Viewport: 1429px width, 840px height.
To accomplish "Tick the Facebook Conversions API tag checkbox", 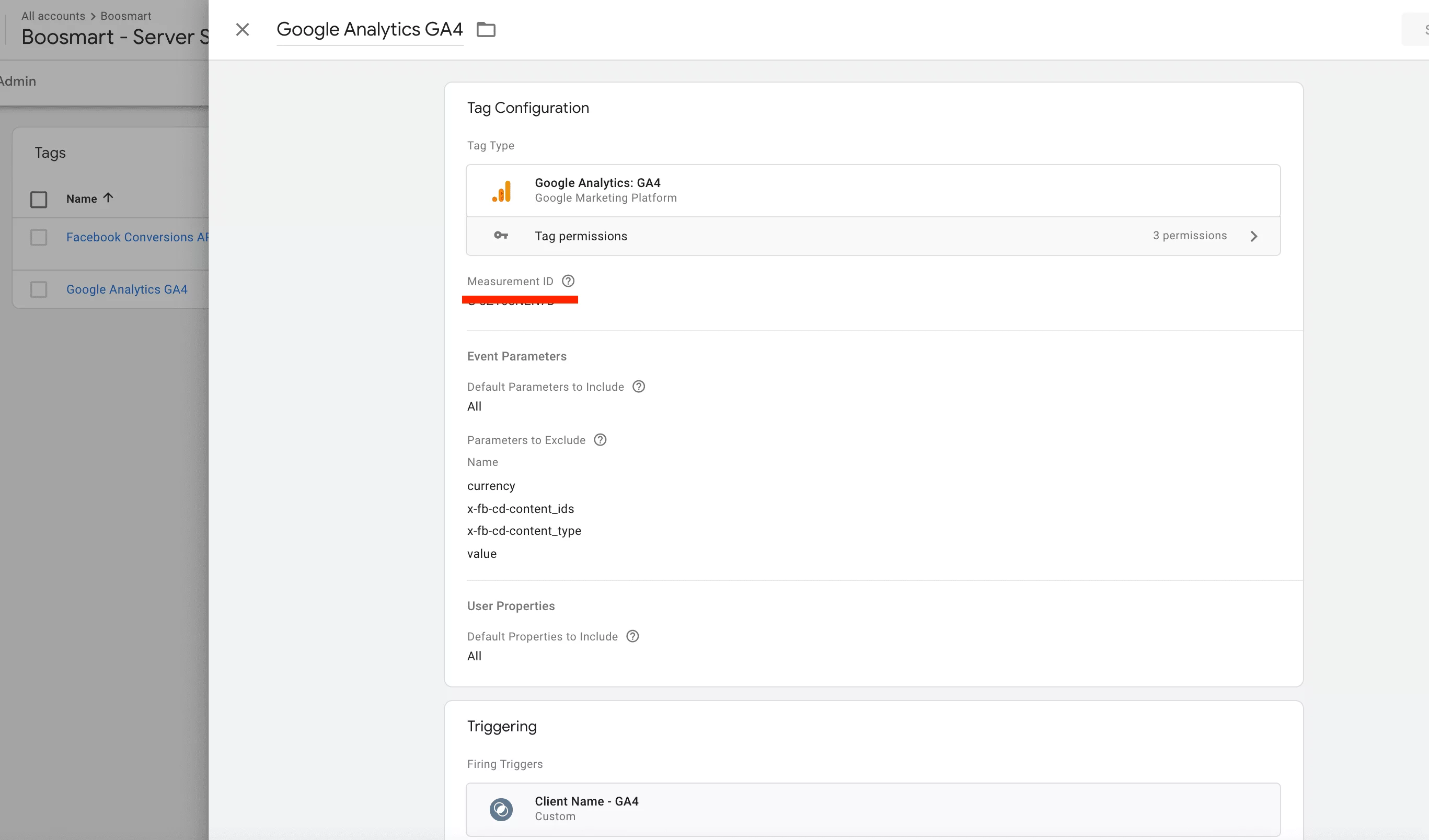I will click(x=39, y=237).
